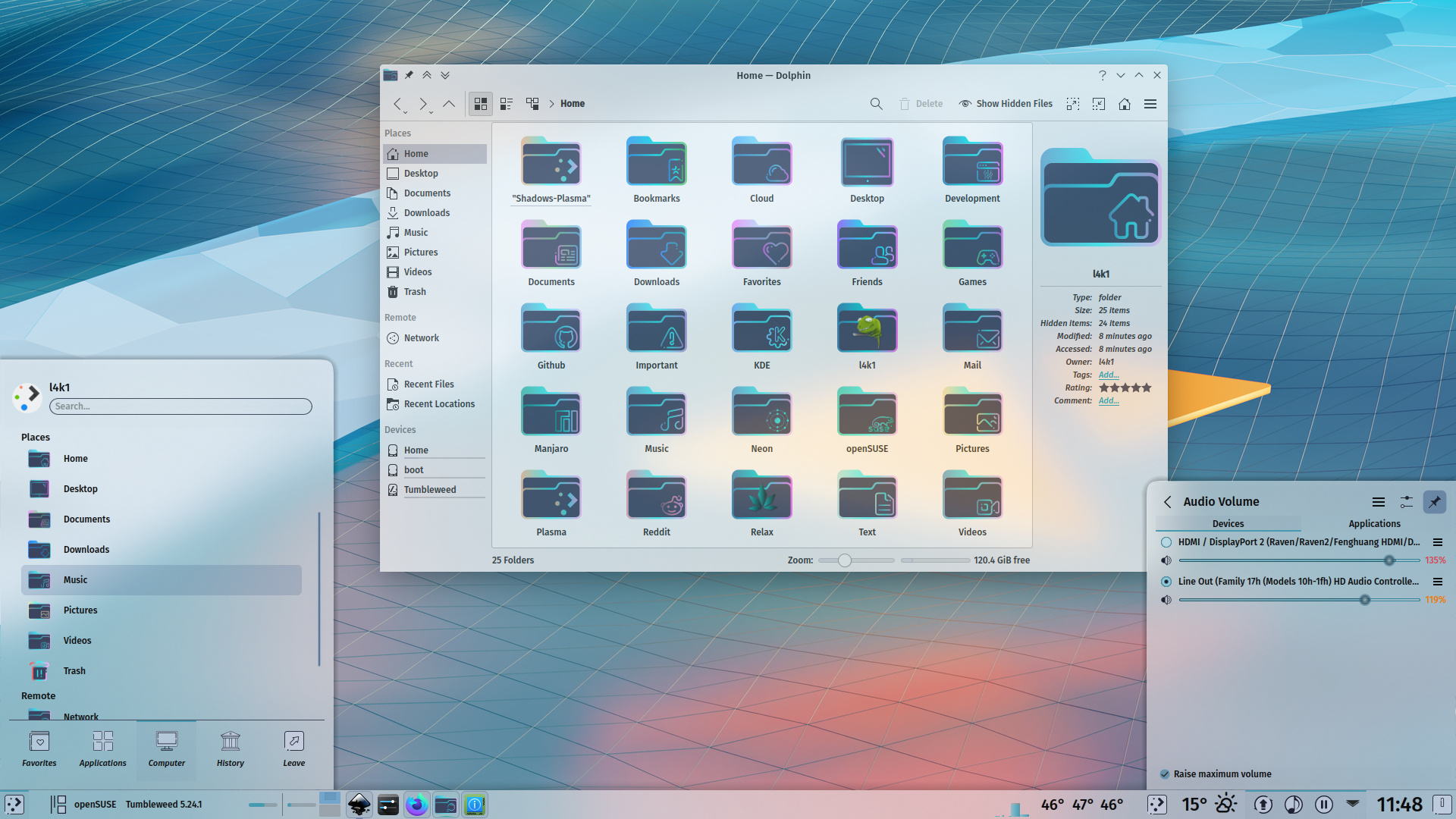Select Line Out as default output device
The height and width of the screenshot is (819, 1456).
point(1166,582)
